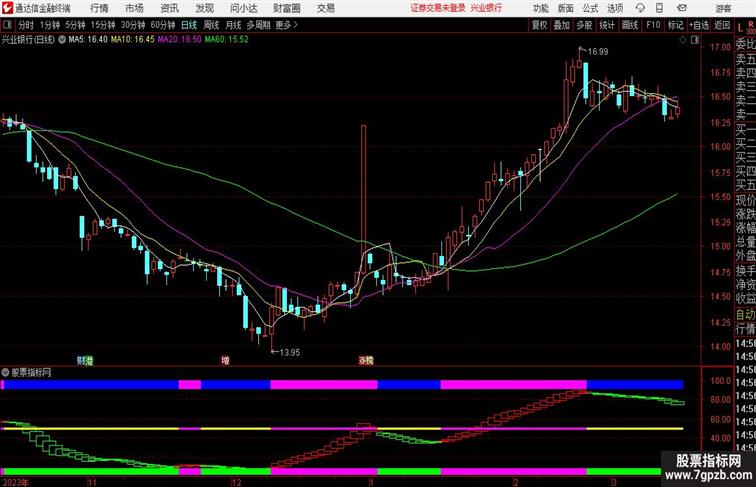Open the mail envelope icon

(x=682, y=8)
